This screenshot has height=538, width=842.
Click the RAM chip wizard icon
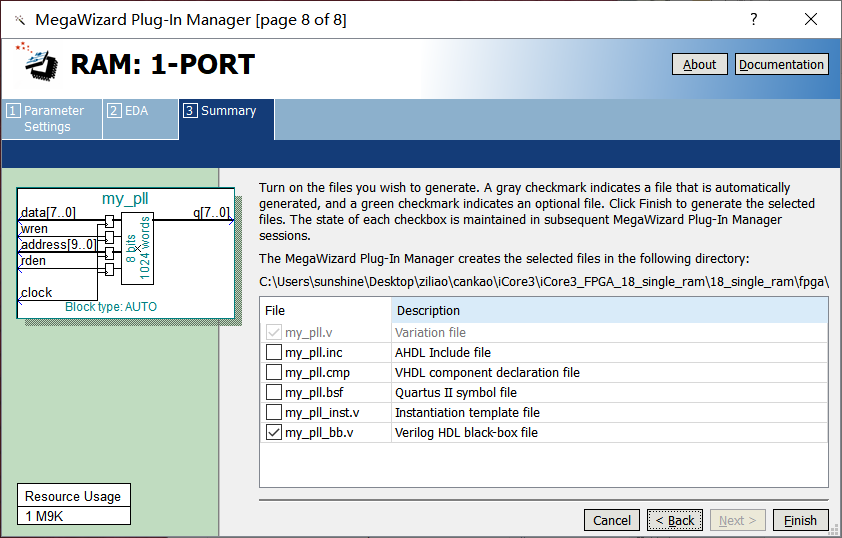(38, 62)
